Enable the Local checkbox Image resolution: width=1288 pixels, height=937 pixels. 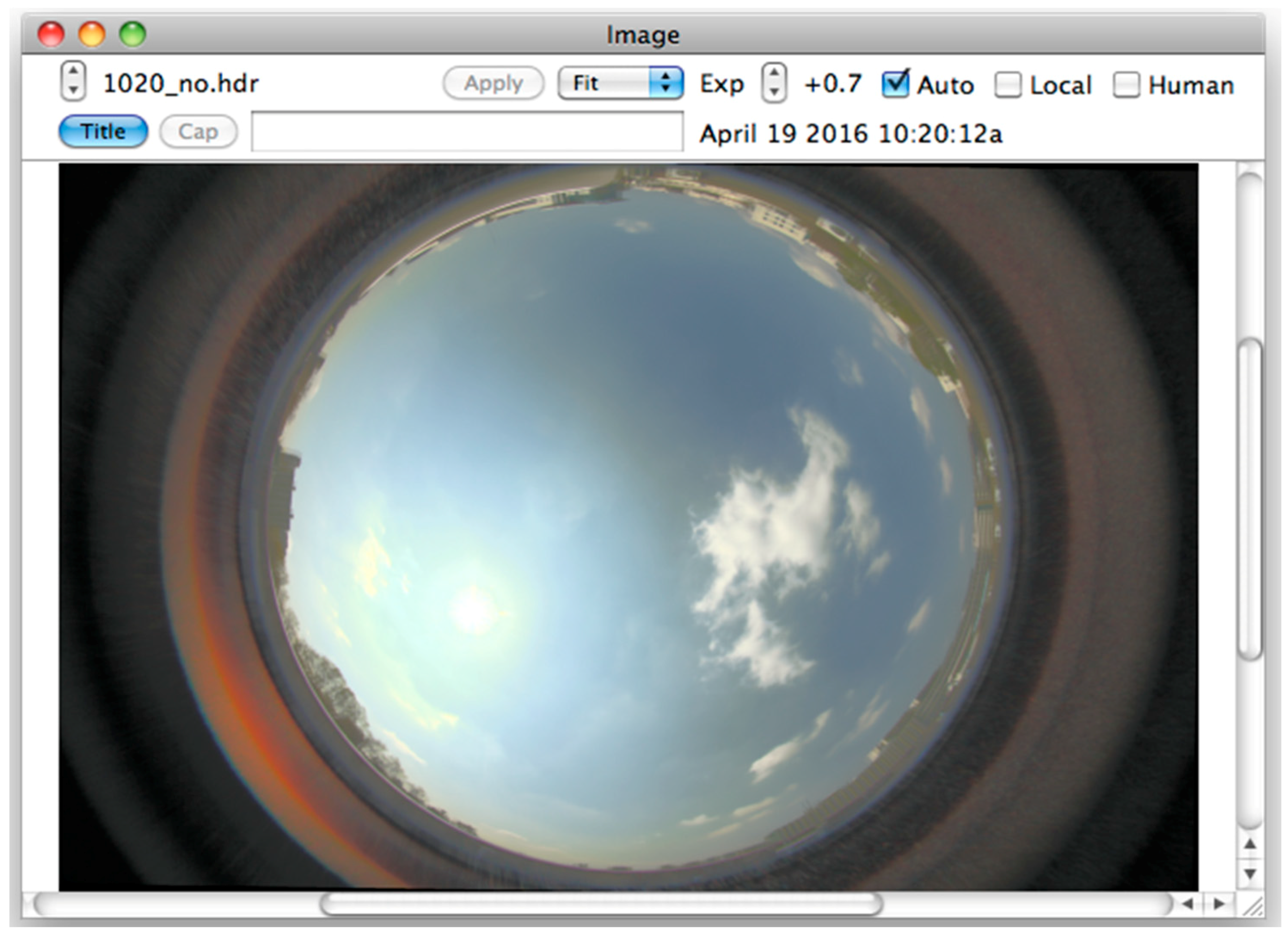pos(1008,85)
